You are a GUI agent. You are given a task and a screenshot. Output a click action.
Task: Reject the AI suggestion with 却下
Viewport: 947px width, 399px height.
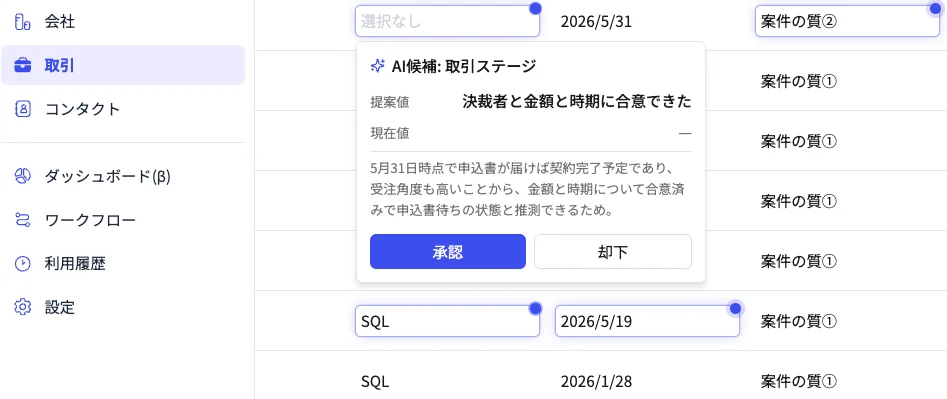613,252
